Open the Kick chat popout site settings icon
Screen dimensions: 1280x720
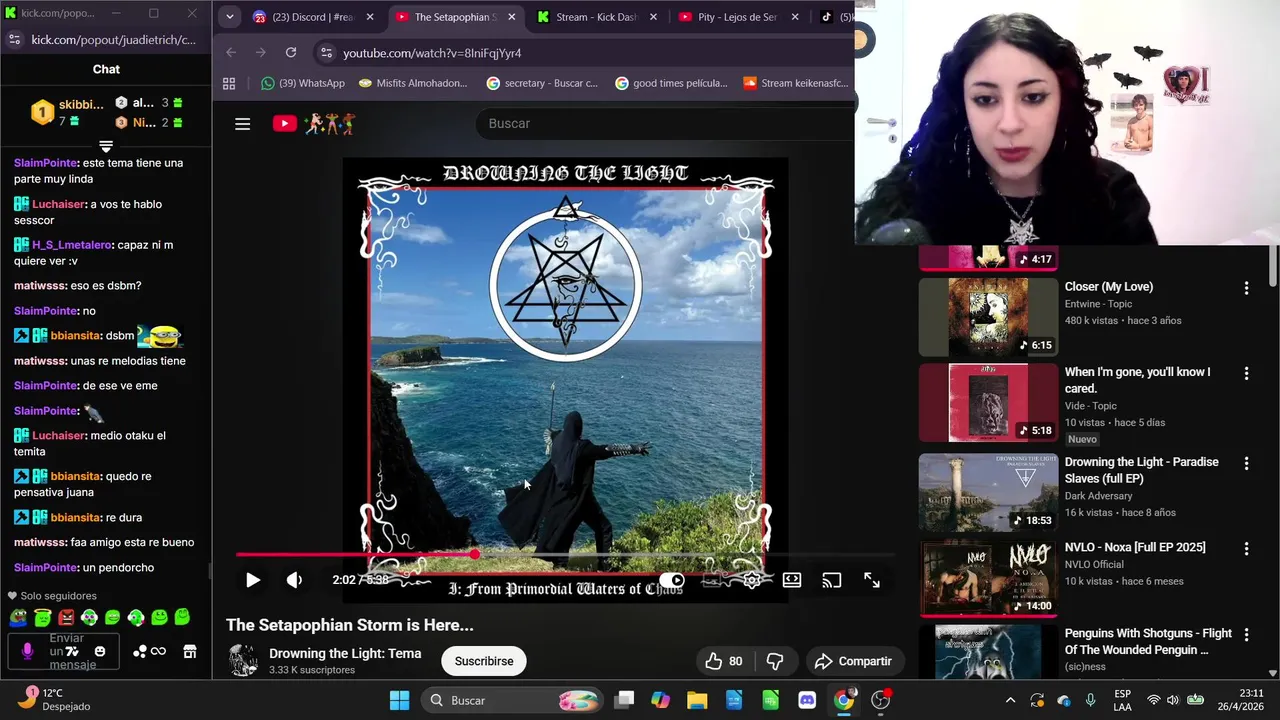tap(14, 39)
